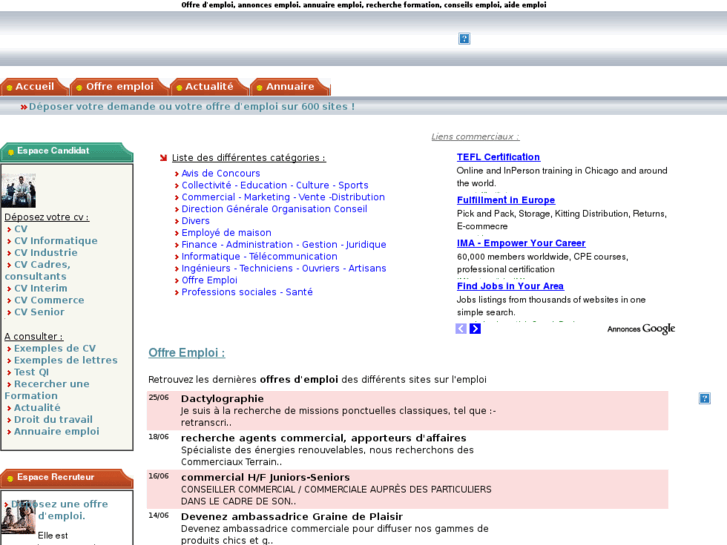Open CV Cadres, consultants link
727x545 pixels.
(x=38, y=270)
